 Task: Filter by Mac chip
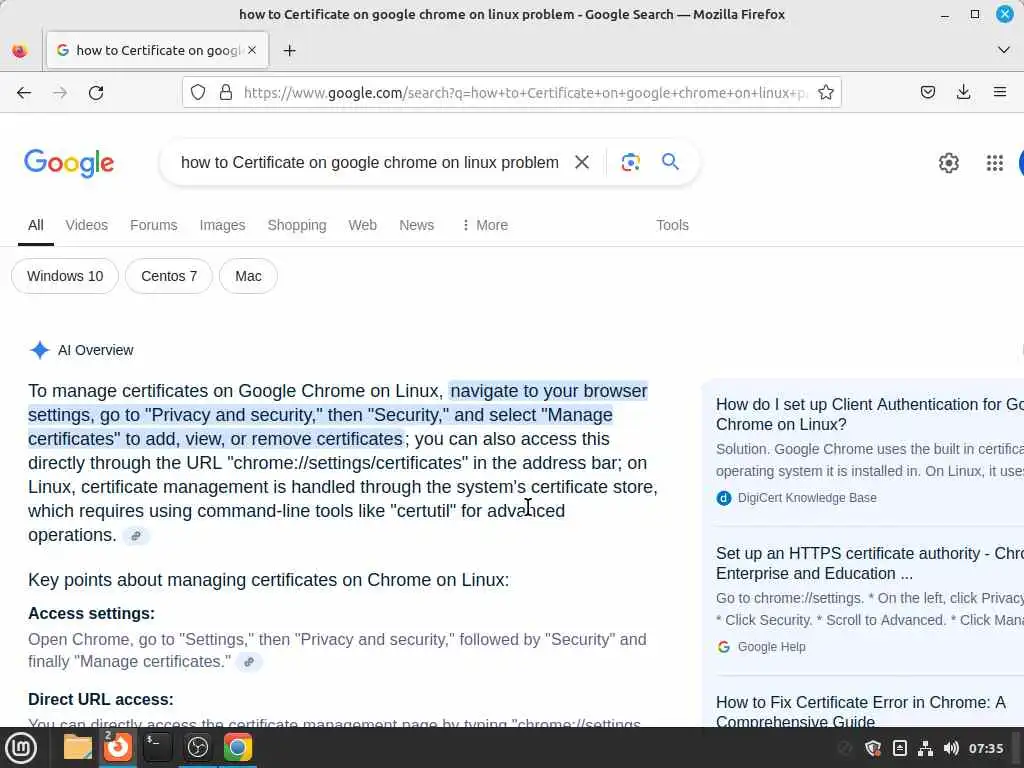[x=248, y=276]
